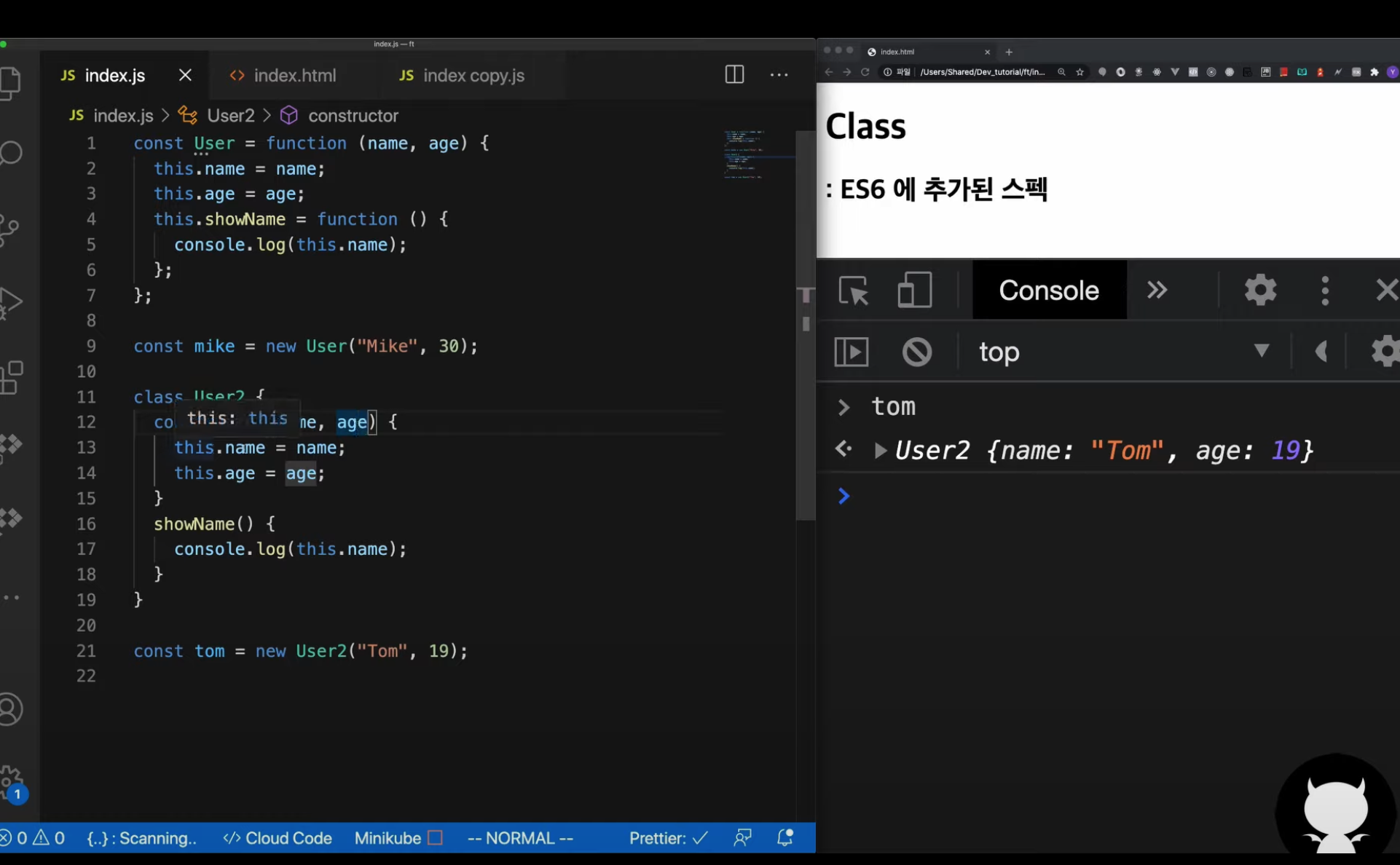Click the Minikube status bar item
The width and height of the screenshot is (1400, 865).
pos(398,838)
